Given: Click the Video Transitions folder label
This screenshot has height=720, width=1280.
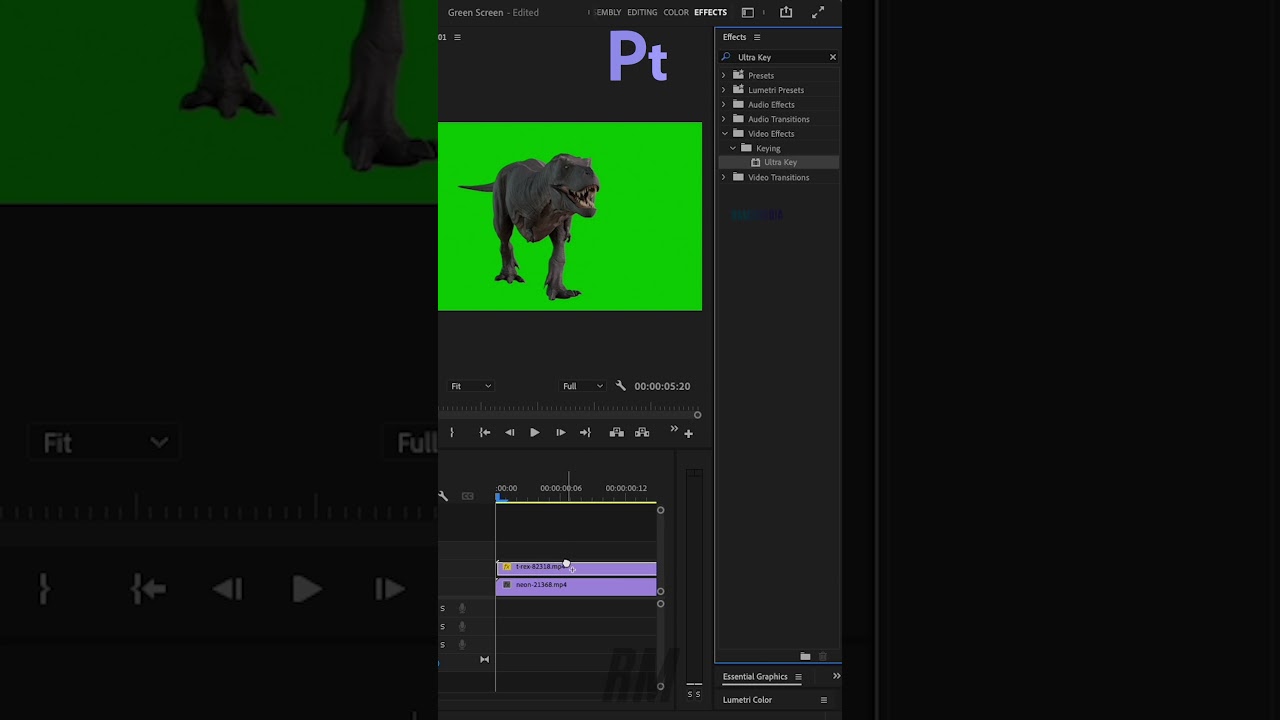Looking at the screenshot, I should (778, 177).
